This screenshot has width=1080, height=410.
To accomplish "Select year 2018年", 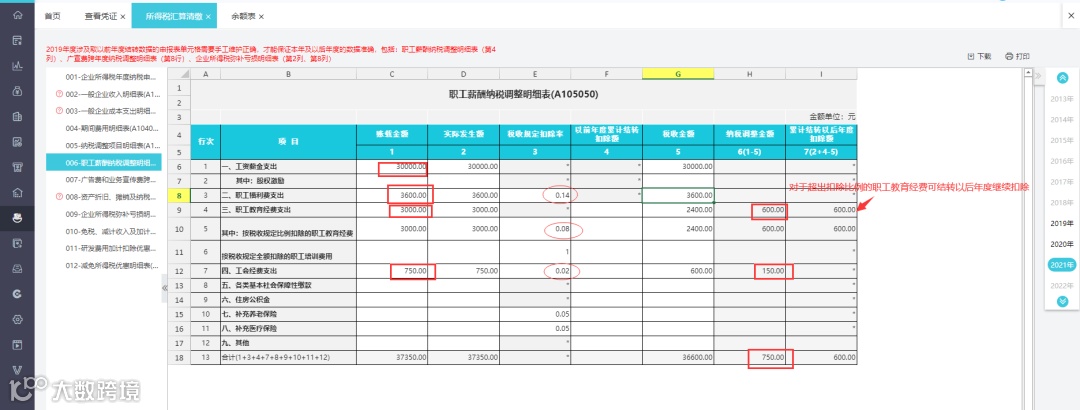I will tap(1061, 203).
